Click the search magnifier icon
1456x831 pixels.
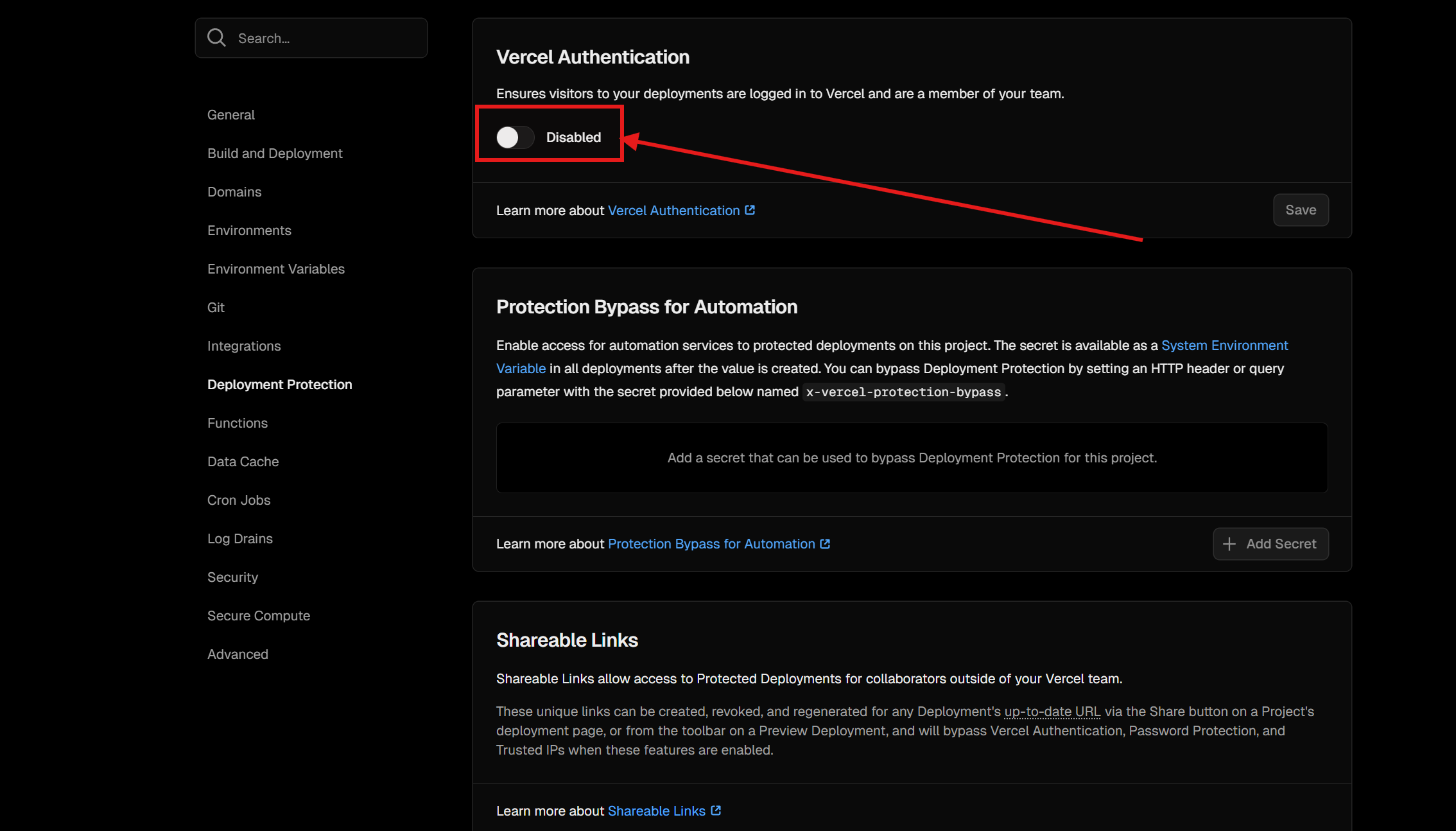(x=216, y=38)
